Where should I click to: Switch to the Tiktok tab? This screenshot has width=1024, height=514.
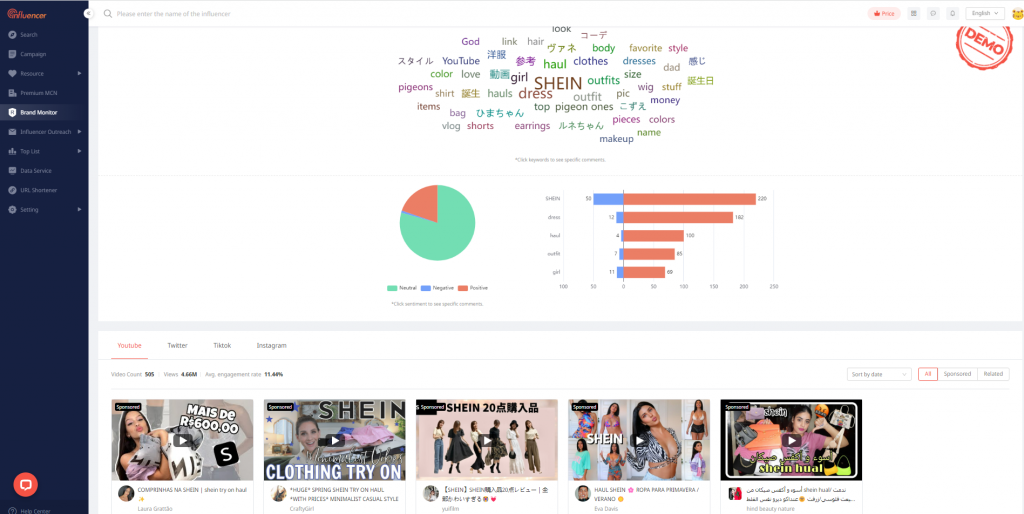point(222,345)
